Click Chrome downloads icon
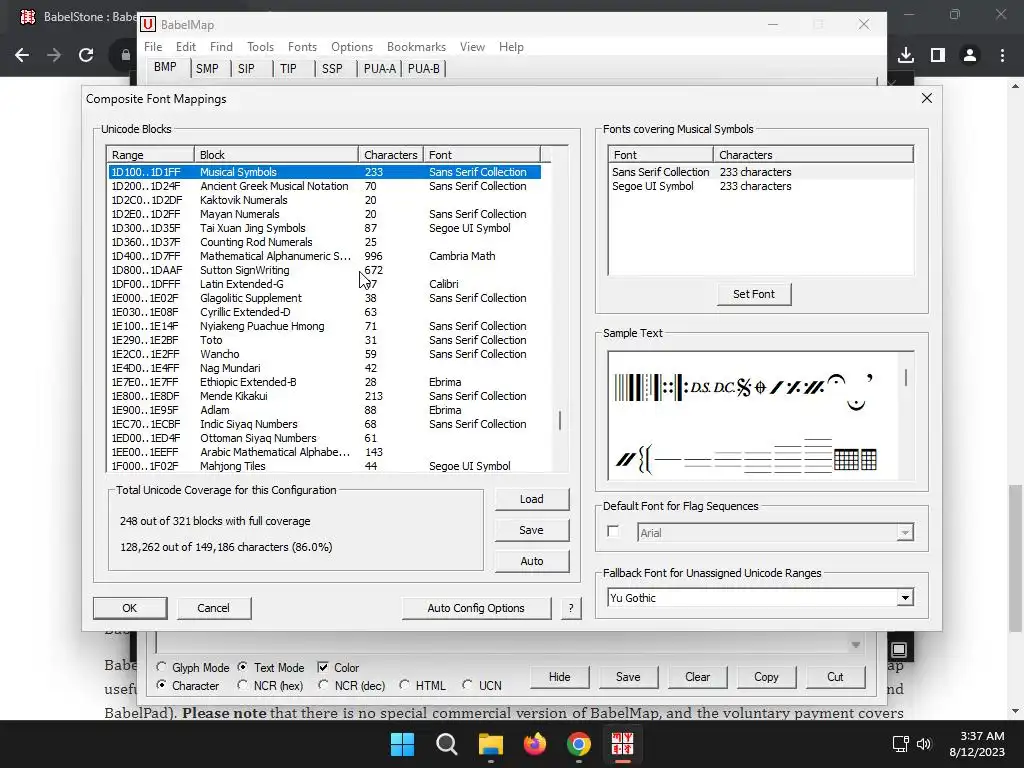1024x768 pixels. tap(906, 56)
